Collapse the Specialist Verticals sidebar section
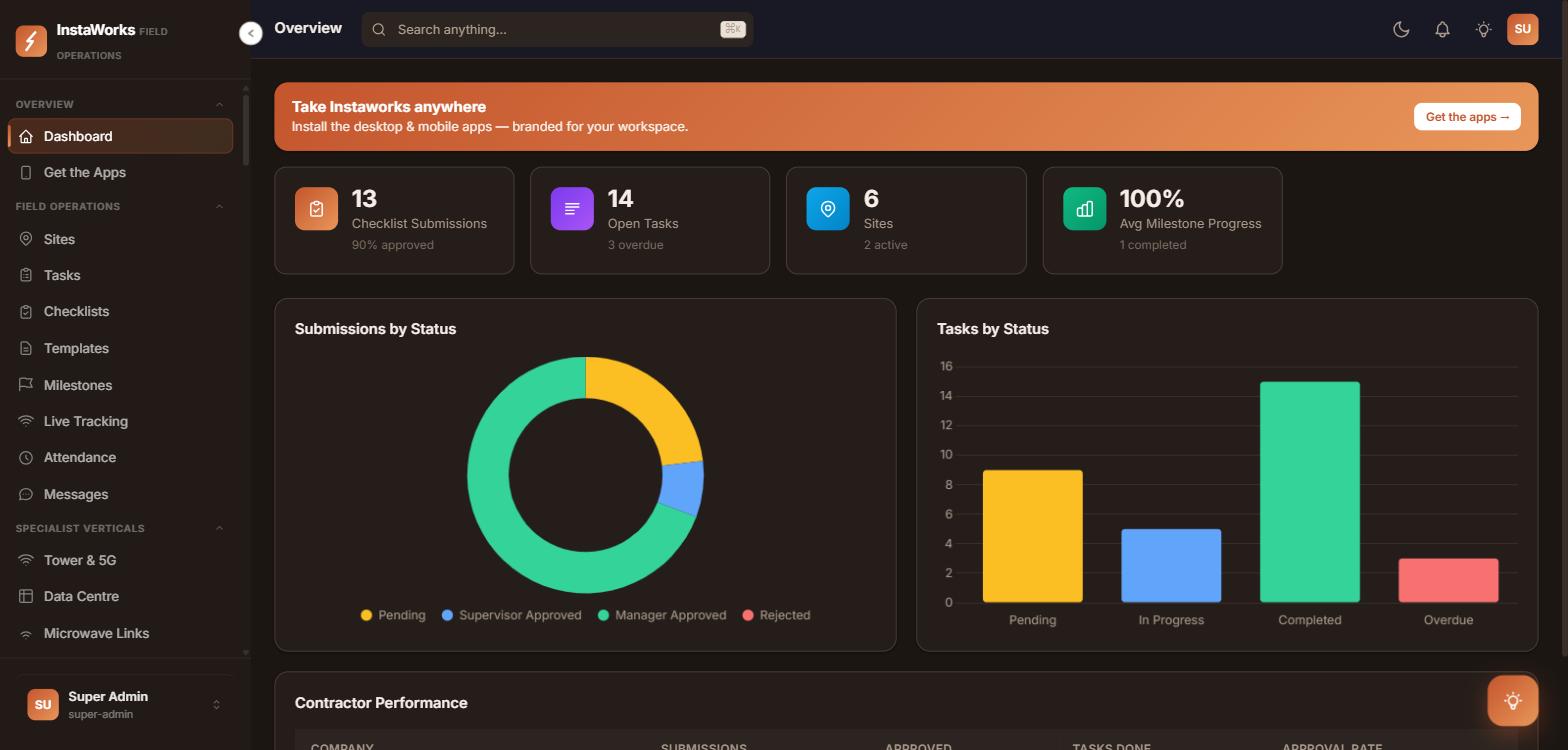The image size is (1568, 750). [219, 528]
